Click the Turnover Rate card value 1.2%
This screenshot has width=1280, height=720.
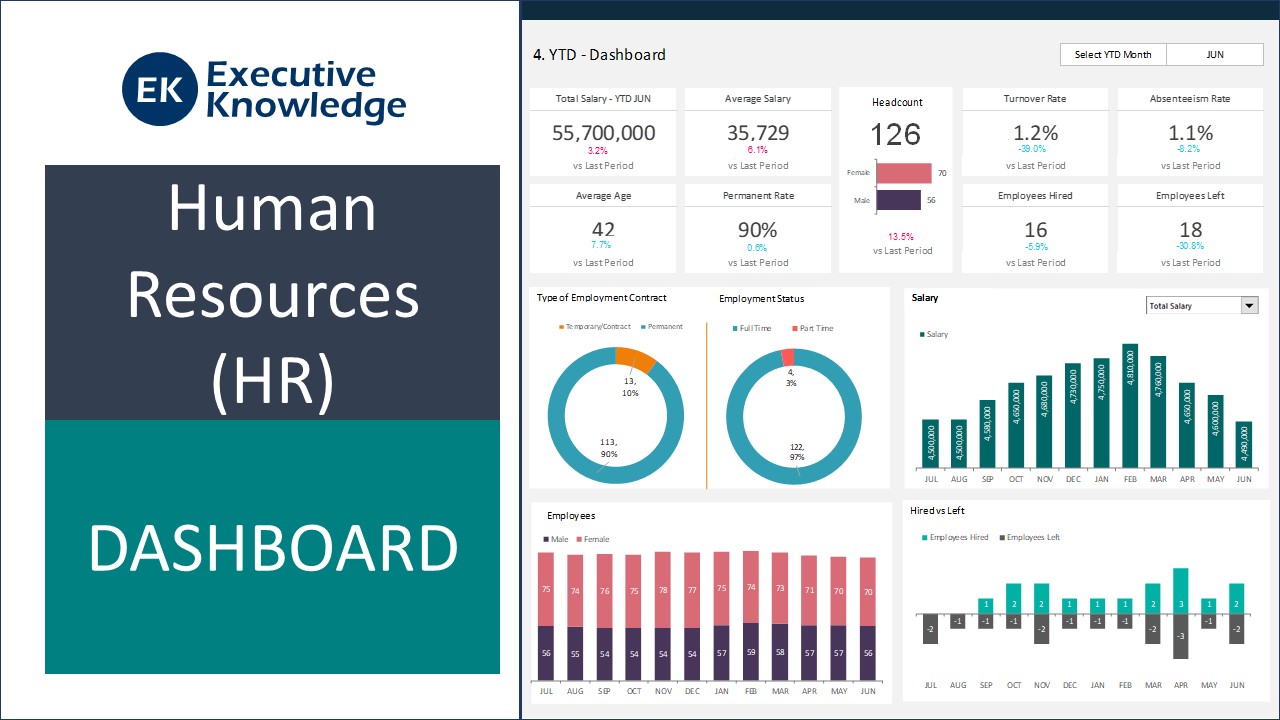point(1035,133)
